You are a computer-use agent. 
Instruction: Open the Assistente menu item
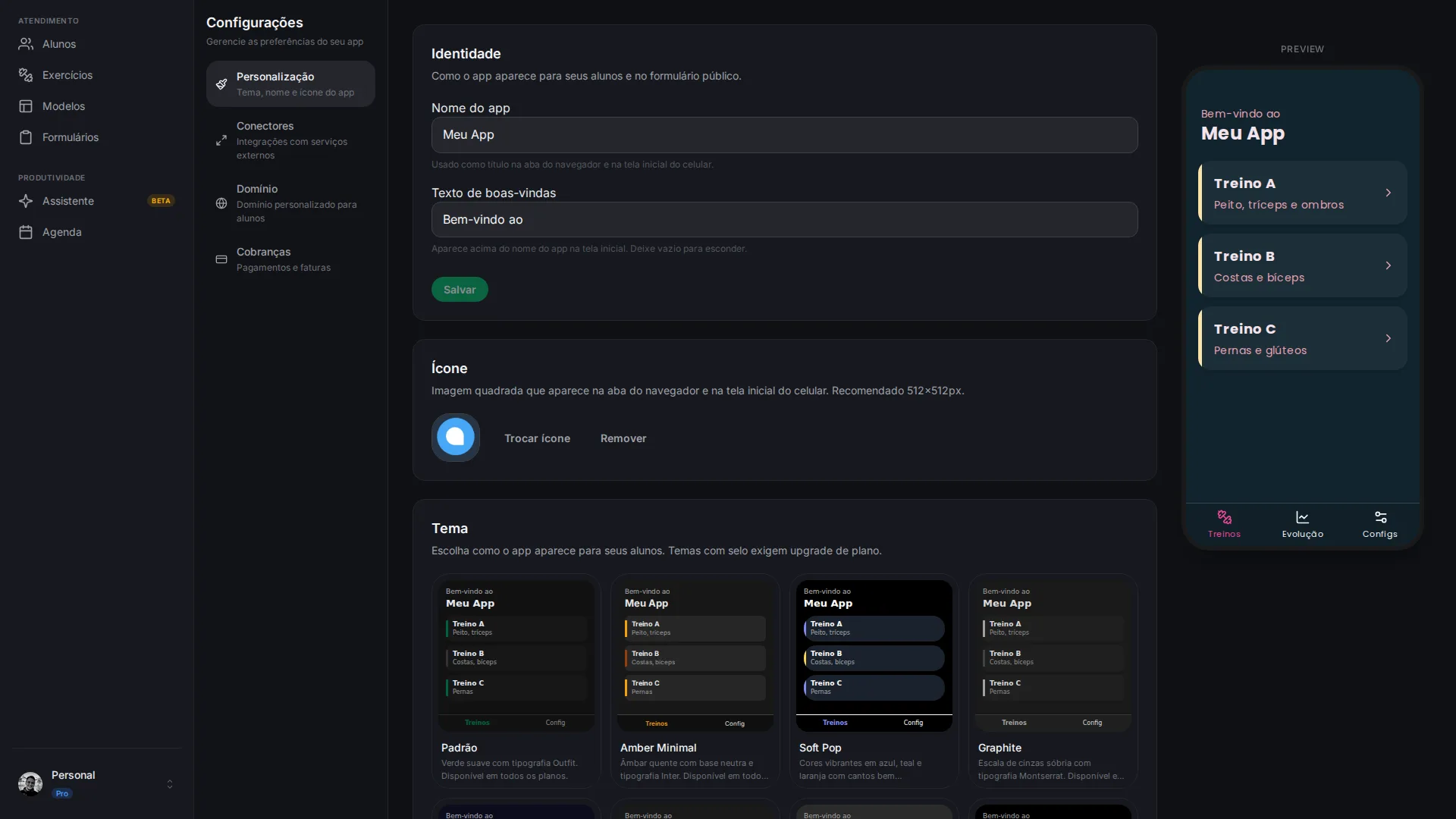(97, 201)
